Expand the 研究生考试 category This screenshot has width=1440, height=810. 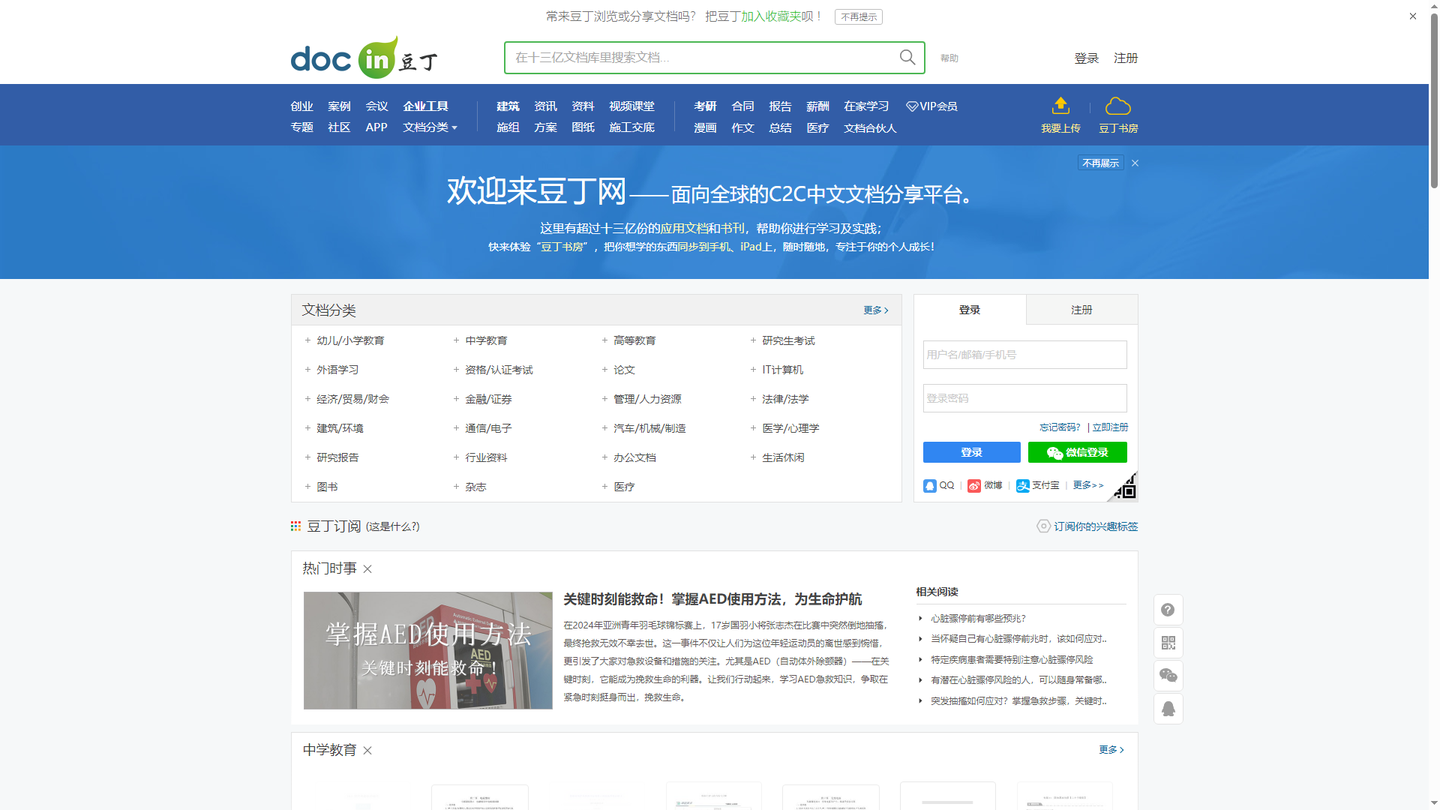tap(753, 341)
